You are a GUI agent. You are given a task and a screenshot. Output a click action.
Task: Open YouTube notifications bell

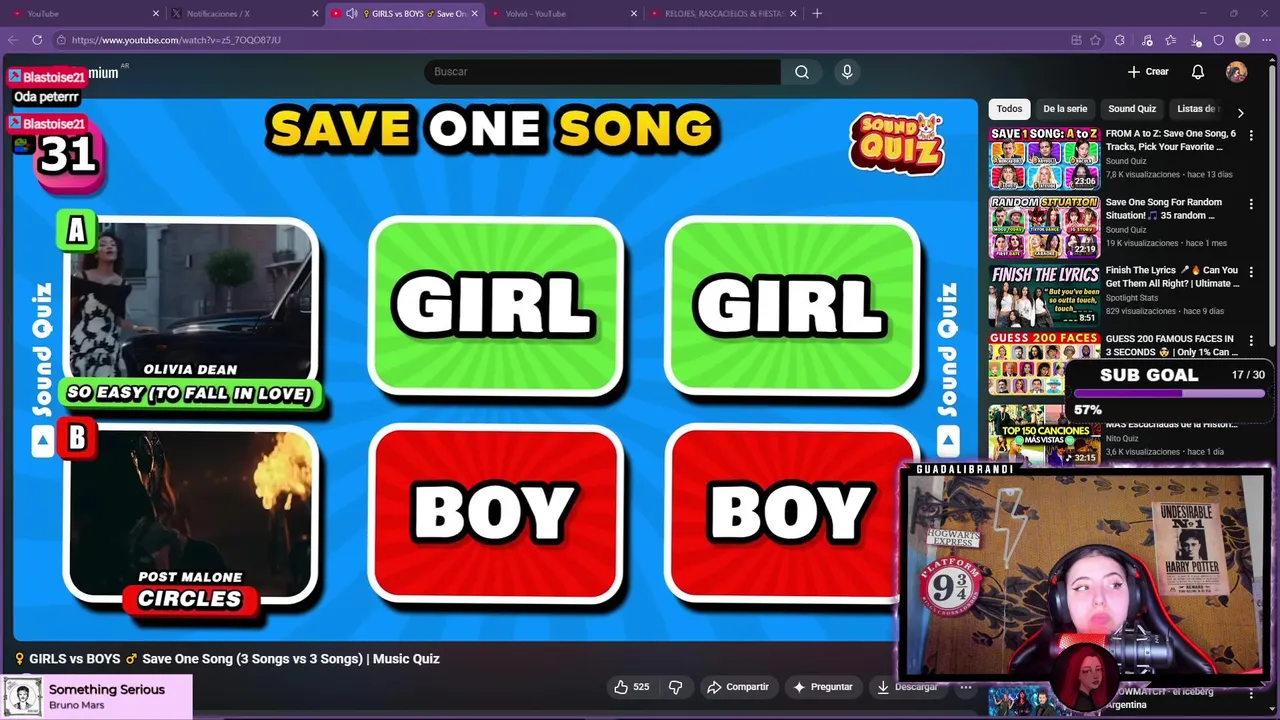1198,72
